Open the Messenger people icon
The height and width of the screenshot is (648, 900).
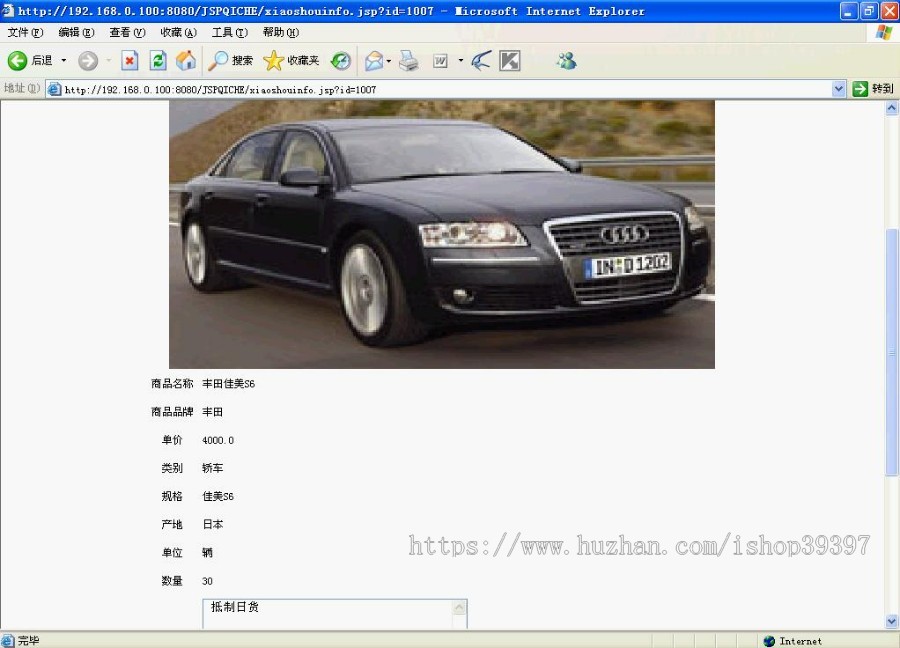click(567, 60)
